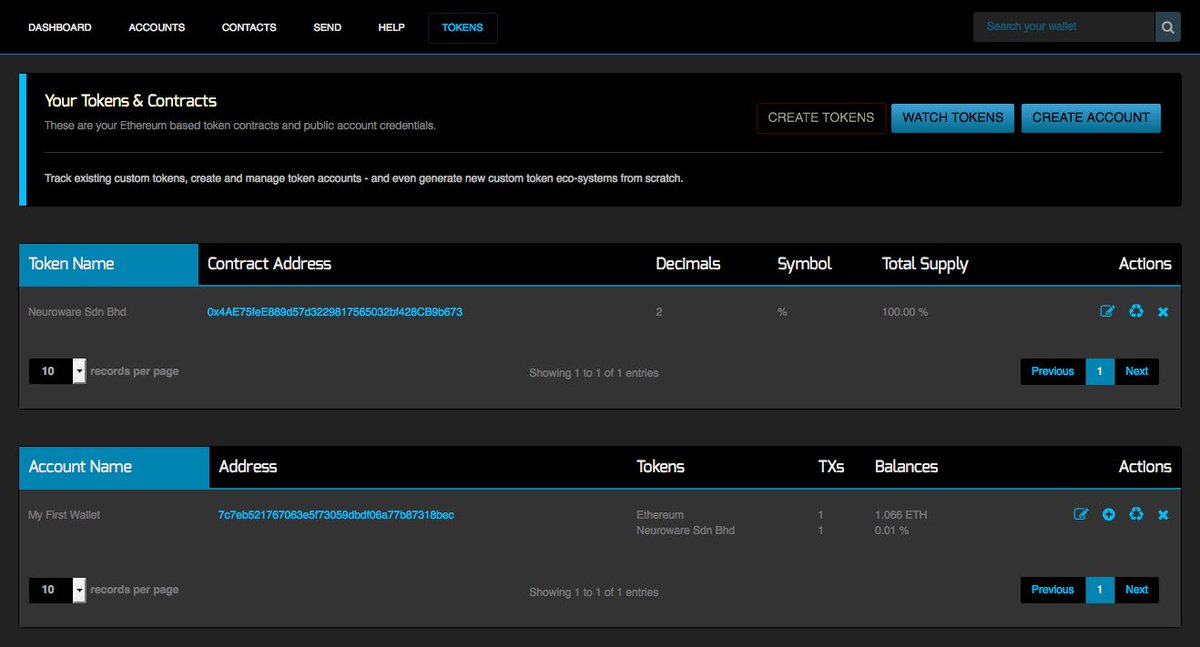Select the Neuroware Sdn Bhd token name

(x=77, y=312)
